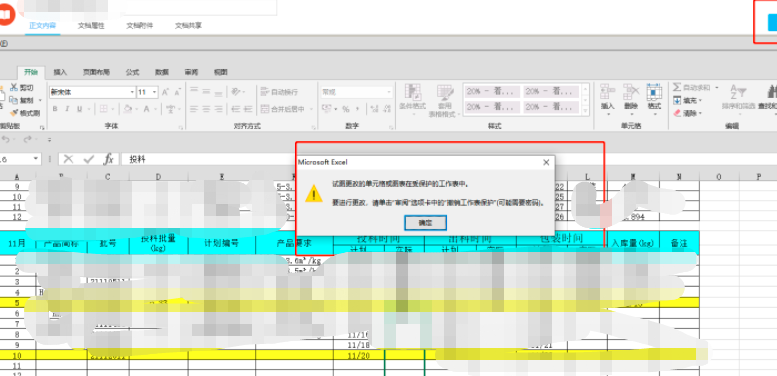Increase decimal places icon
This screenshot has width=777, height=376.
(x=373, y=109)
